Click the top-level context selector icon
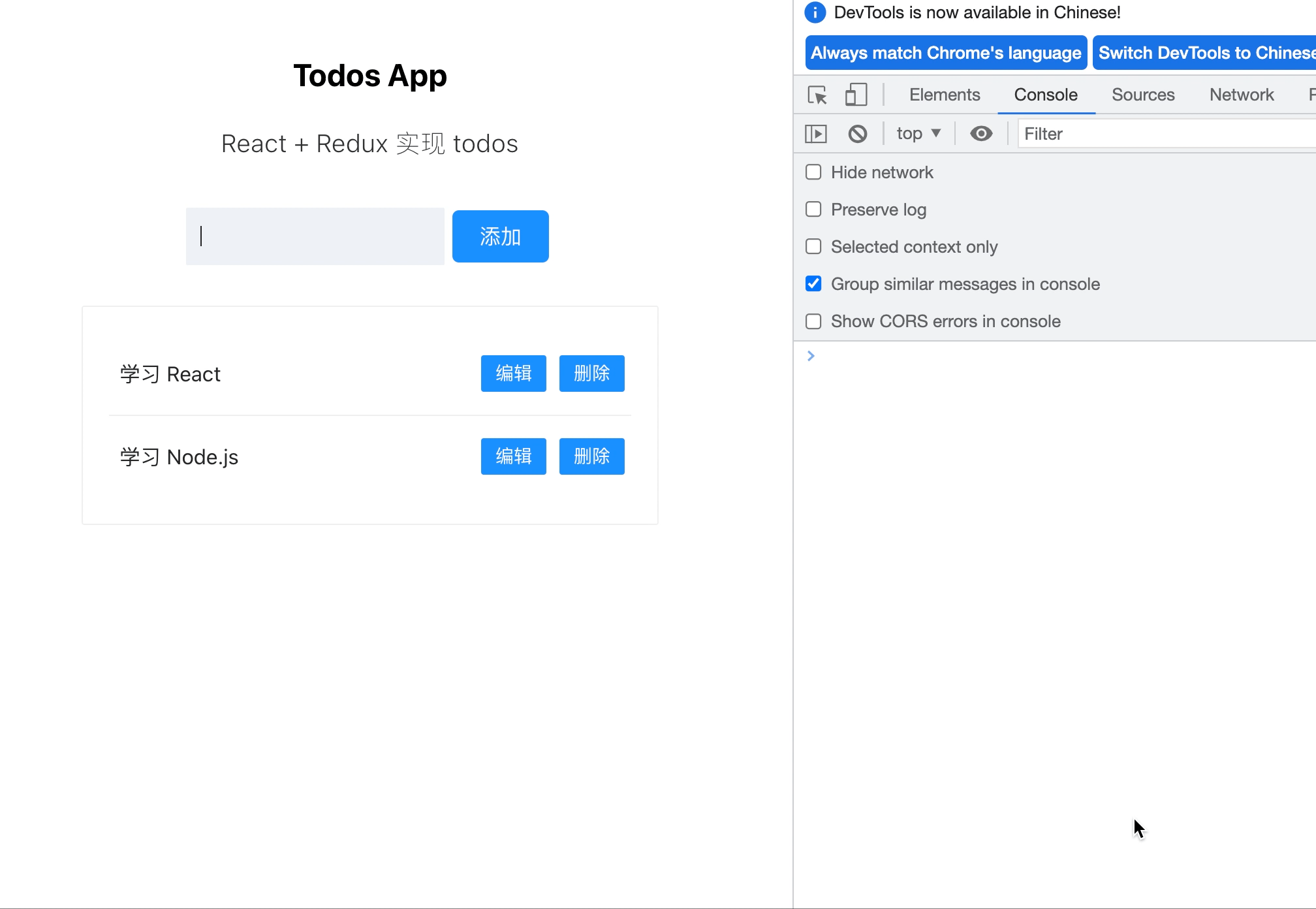1316x909 pixels. point(917,133)
